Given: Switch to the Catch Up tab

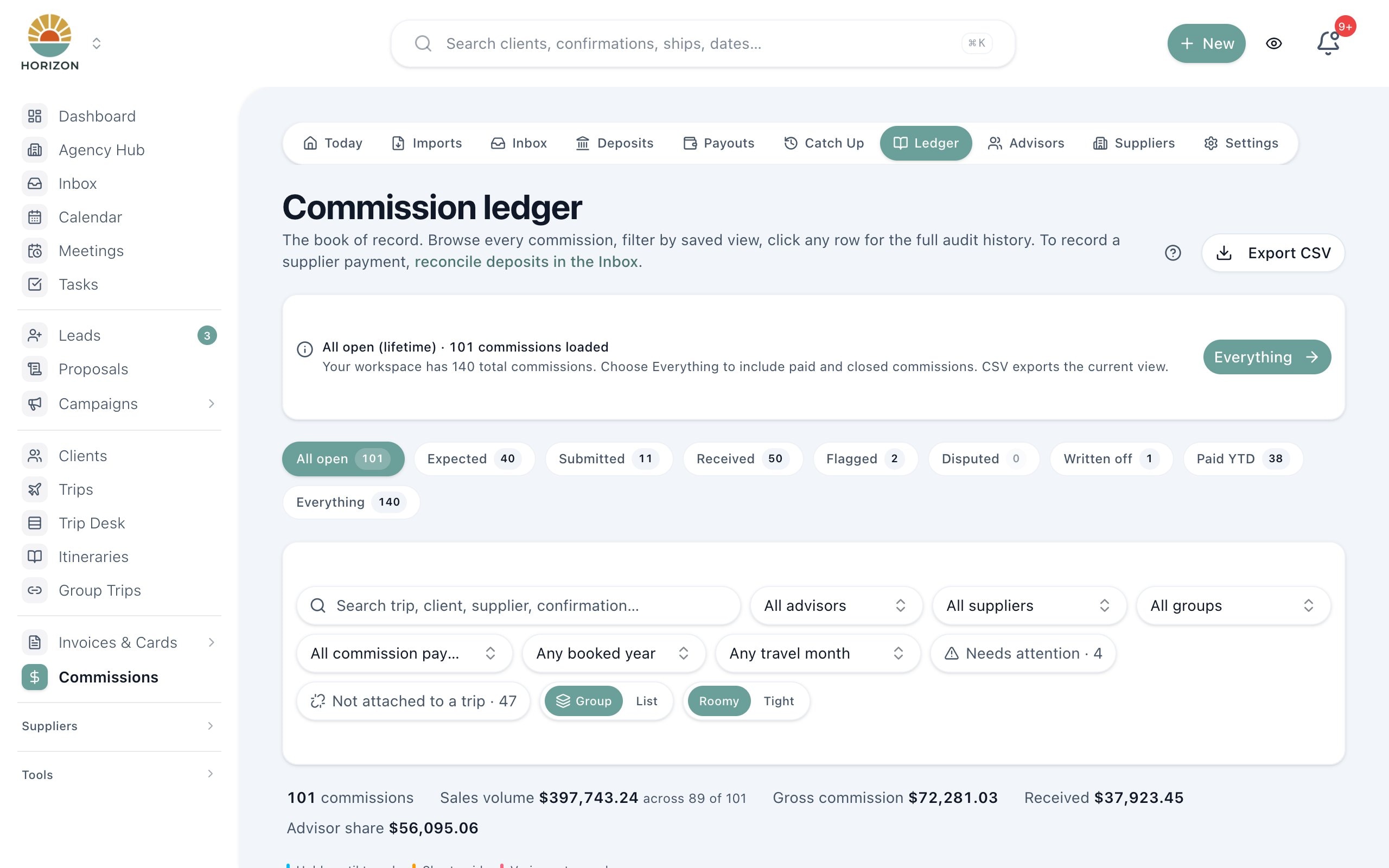Looking at the screenshot, I should 824,143.
